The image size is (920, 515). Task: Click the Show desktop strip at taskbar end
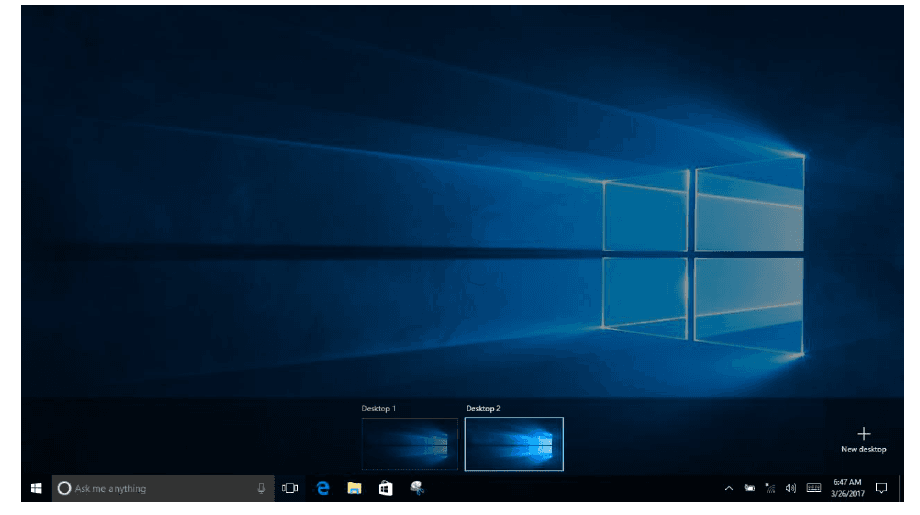902,488
